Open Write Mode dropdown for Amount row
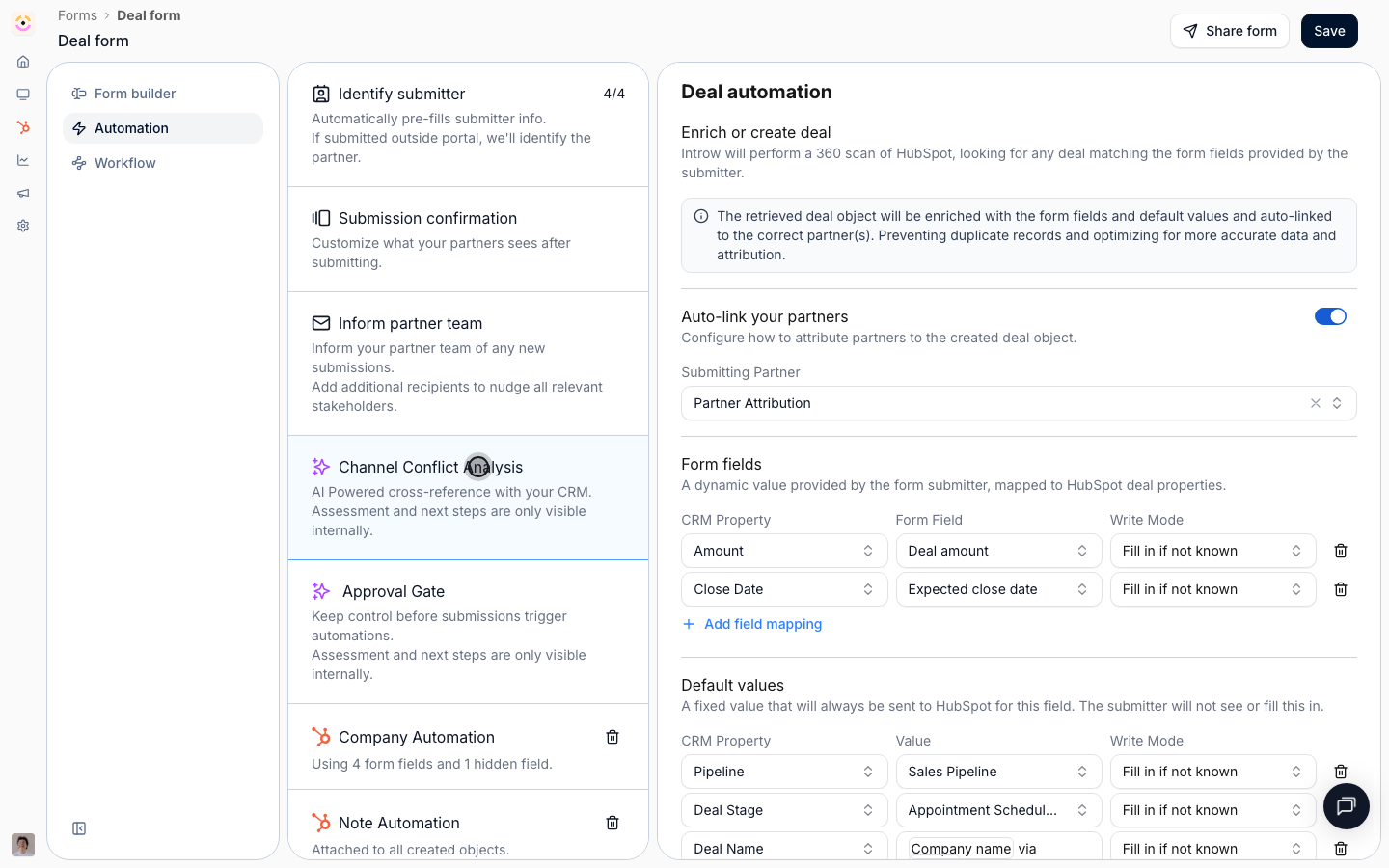This screenshot has height=868, width=1389. [1212, 551]
